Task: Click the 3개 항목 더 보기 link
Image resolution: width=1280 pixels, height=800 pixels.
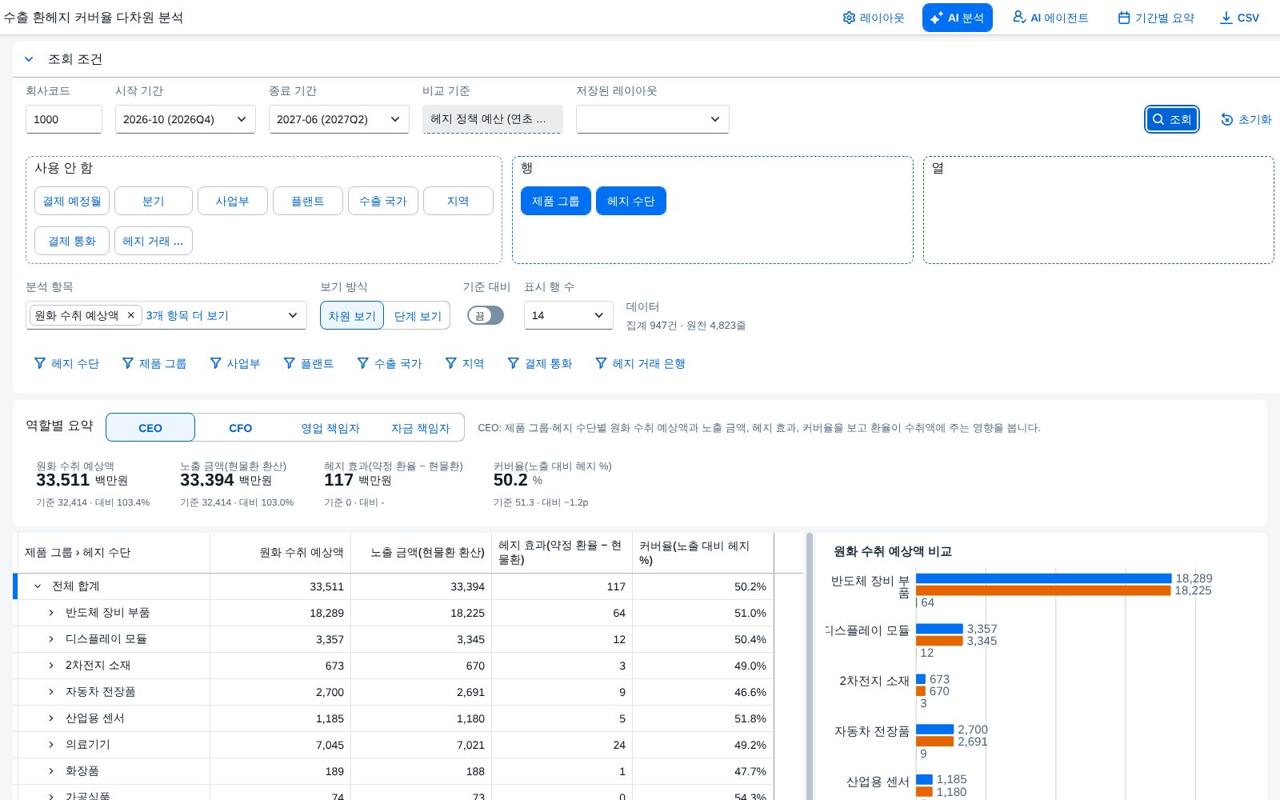Action: click(x=187, y=315)
